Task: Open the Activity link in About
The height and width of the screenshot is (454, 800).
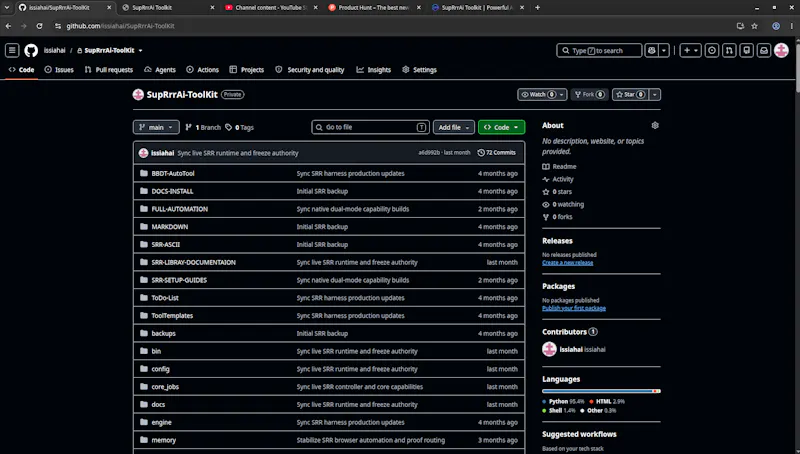Action: coord(558,179)
